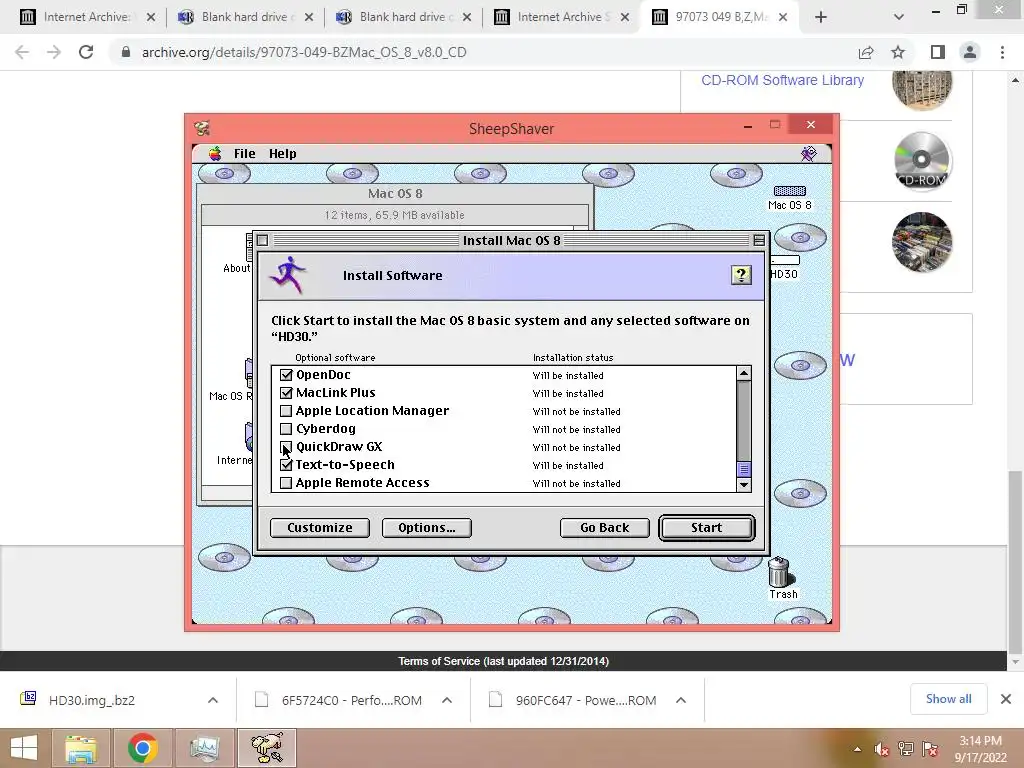
Task: Click Terms of Service footer text
Action: point(504,662)
